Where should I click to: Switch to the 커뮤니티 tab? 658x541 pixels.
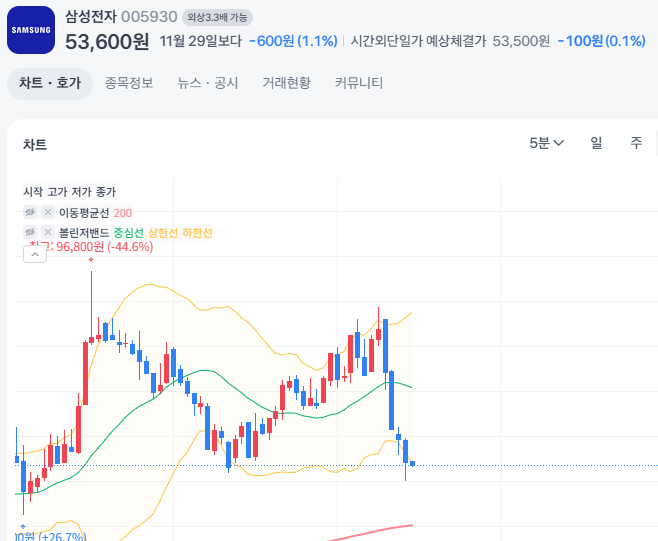click(x=359, y=83)
